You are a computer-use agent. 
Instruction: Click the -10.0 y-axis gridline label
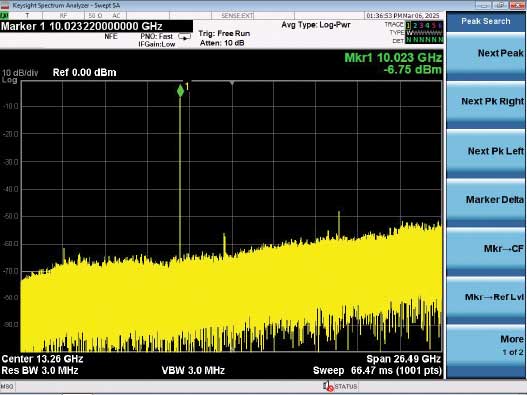11,107
